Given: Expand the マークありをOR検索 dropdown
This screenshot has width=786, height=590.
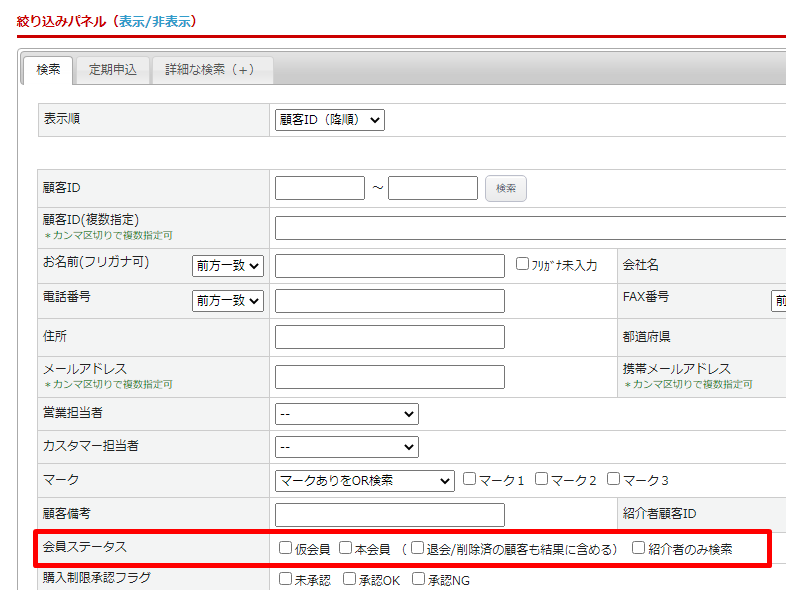Looking at the screenshot, I should [364, 481].
